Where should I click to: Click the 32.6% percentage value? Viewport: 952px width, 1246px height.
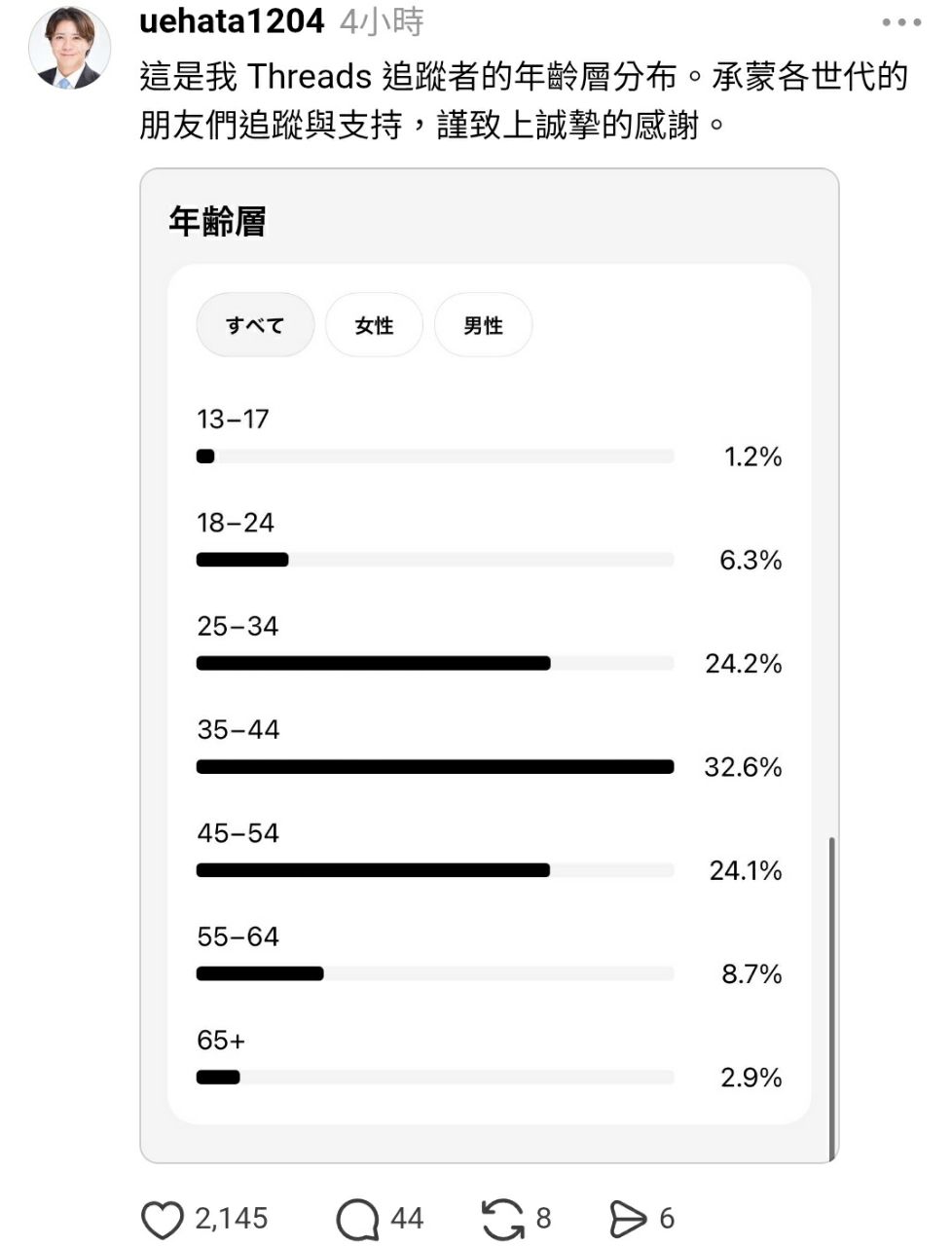[x=743, y=767]
